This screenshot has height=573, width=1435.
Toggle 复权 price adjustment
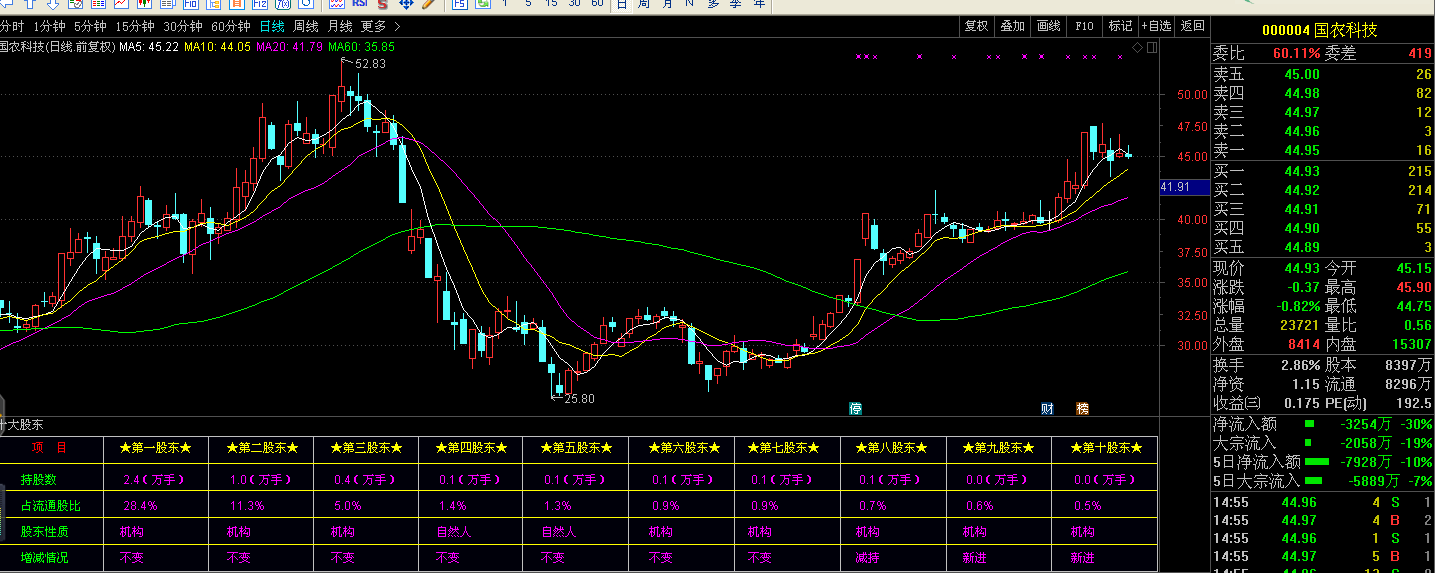976,26
